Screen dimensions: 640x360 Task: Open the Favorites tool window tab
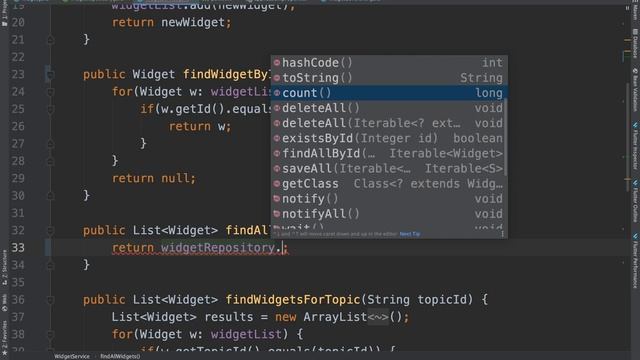pyautogui.click(x=4, y=338)
